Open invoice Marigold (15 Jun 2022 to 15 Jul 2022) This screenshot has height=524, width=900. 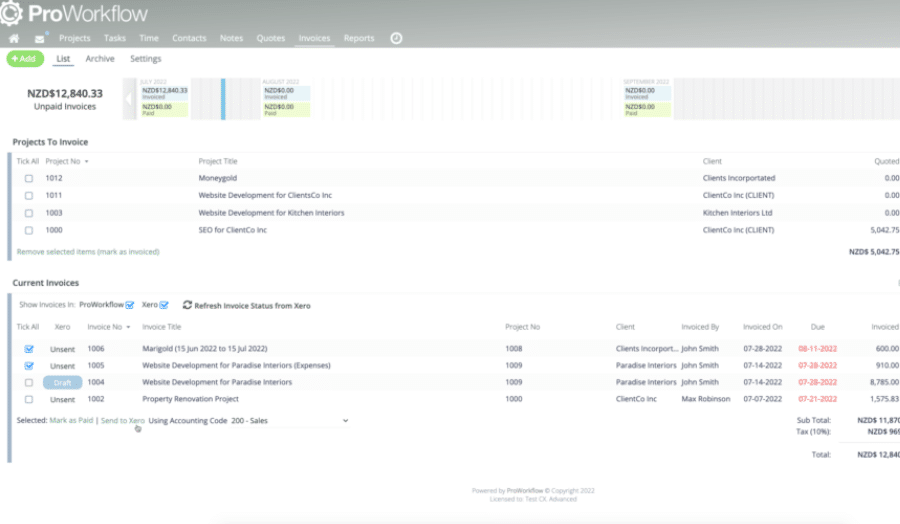[x=205, y=349]
